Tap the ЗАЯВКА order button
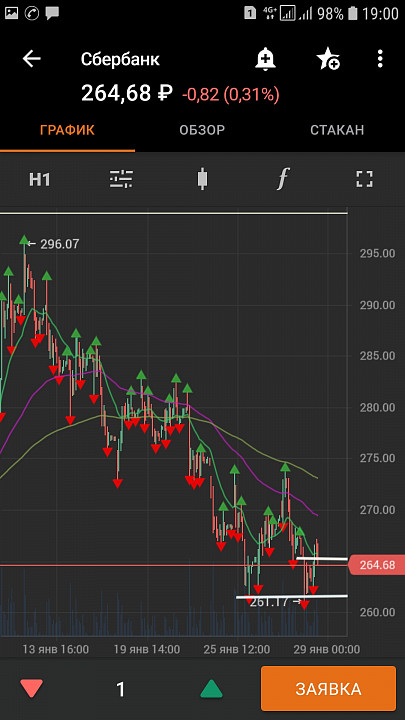The height and width of the screenshot is (720, 405). 328,689
